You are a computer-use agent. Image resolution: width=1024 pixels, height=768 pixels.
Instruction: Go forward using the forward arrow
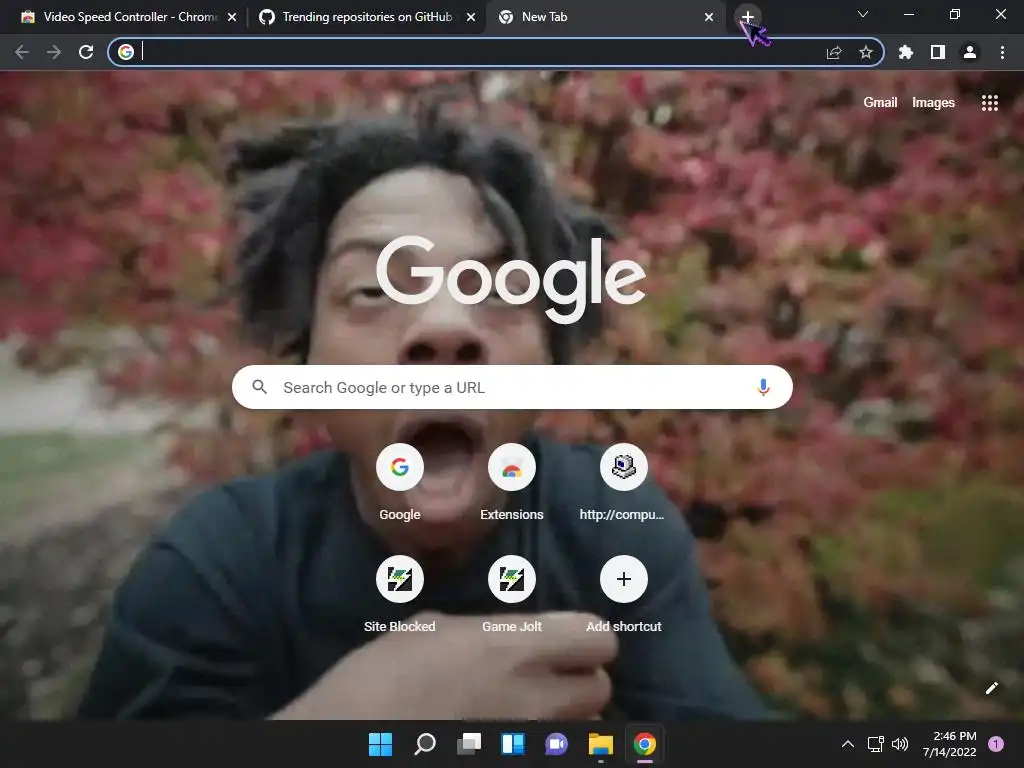click(54, 52)
